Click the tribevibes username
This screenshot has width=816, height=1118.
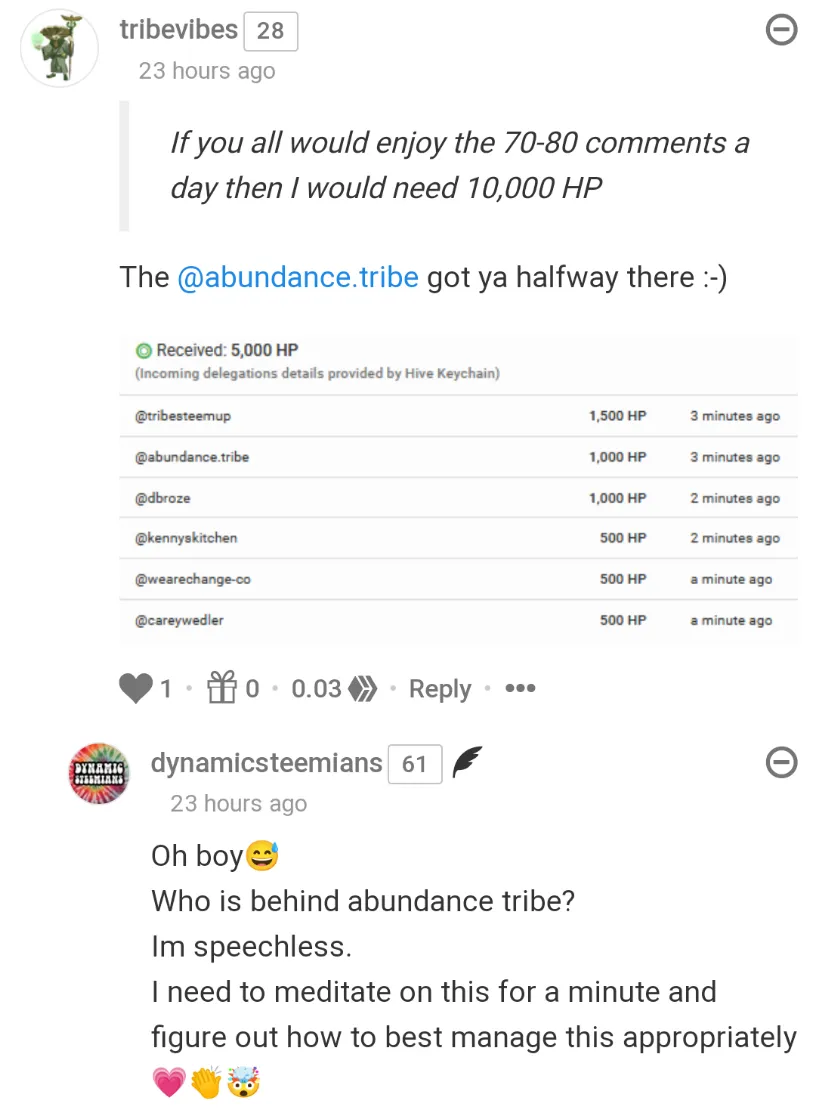[x=178, y=30]
